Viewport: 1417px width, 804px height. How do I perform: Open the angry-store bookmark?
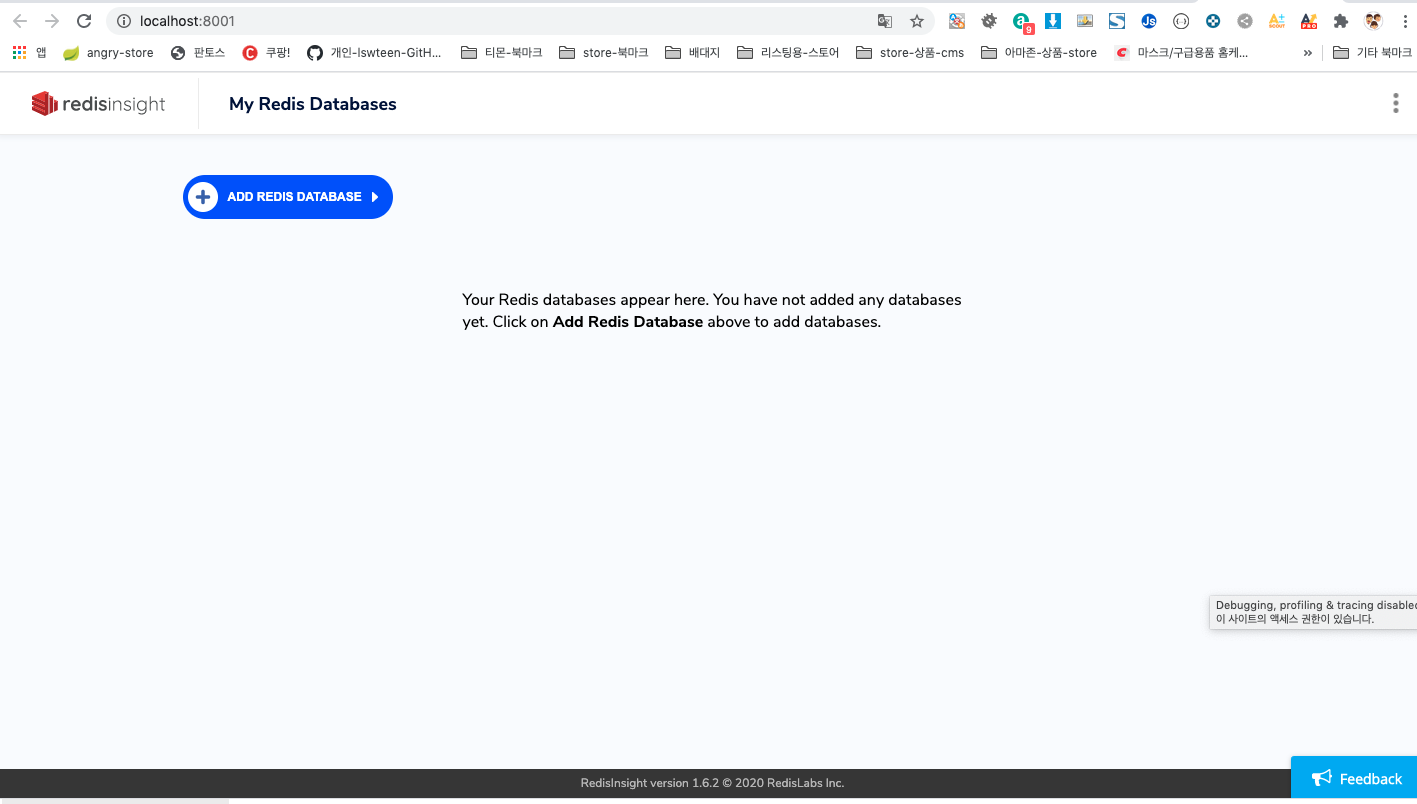point(108,53)
